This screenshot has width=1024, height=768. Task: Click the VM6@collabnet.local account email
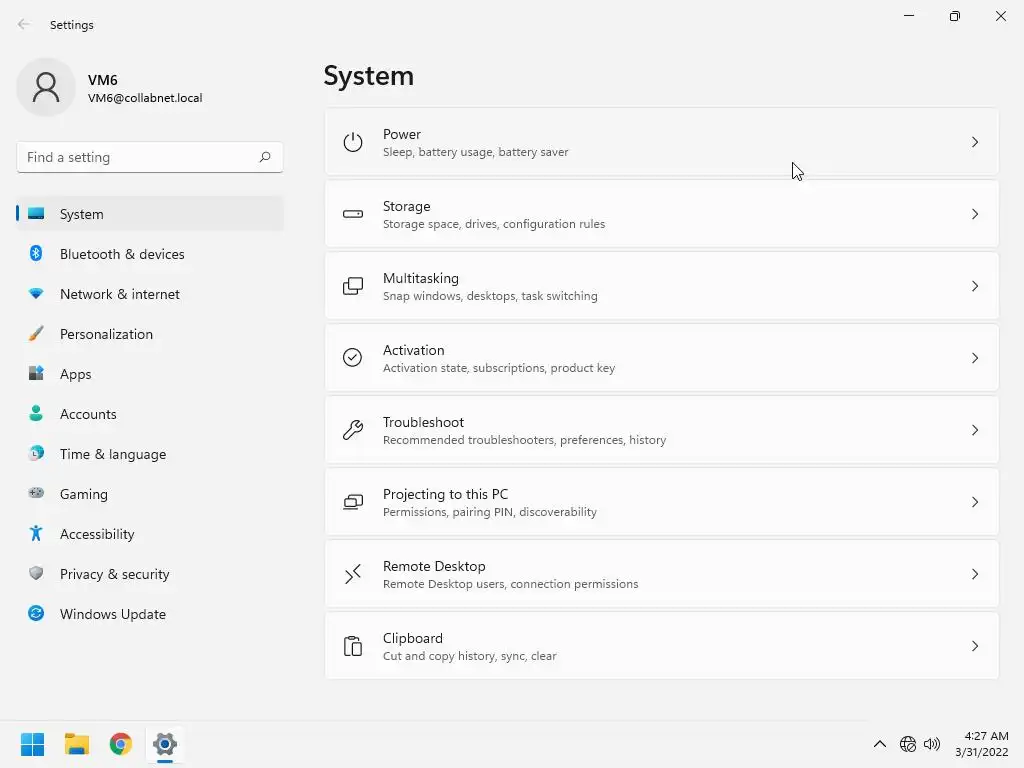point(145,98)
